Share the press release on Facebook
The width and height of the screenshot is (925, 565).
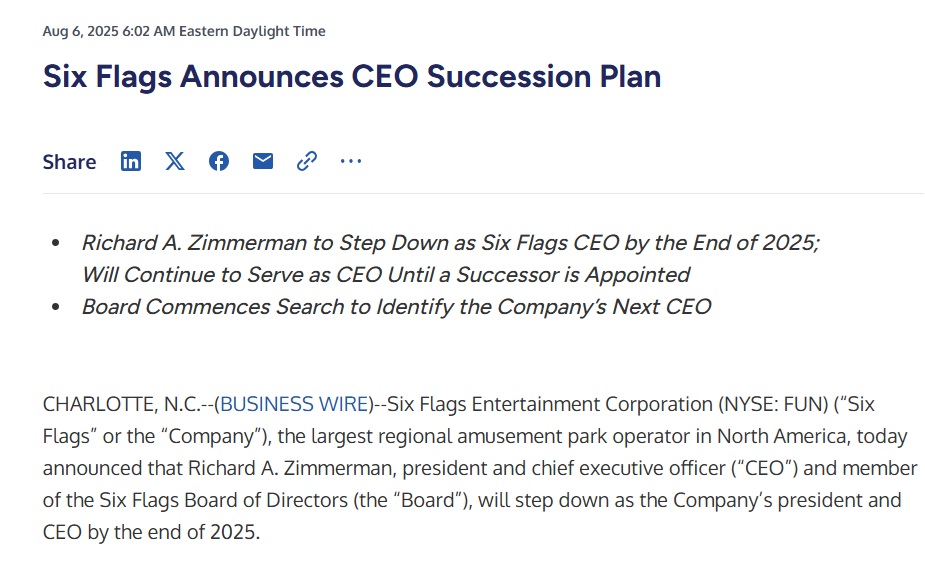[x=219, y=161]
